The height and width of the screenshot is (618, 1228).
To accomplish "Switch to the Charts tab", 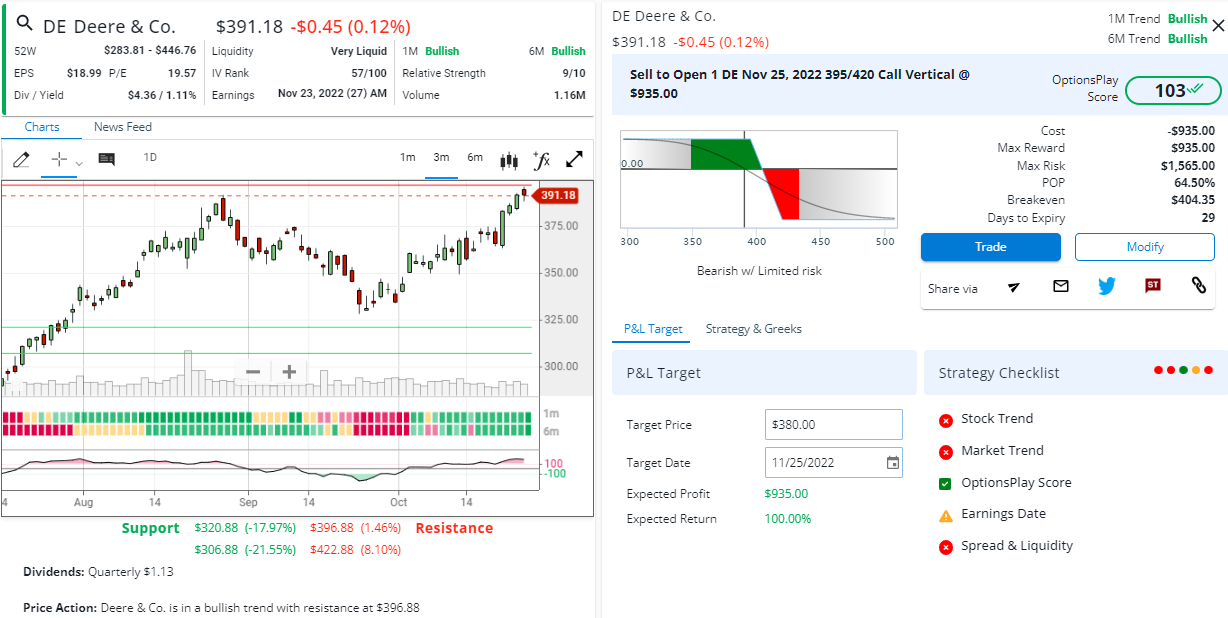I will tap(42, 127).
